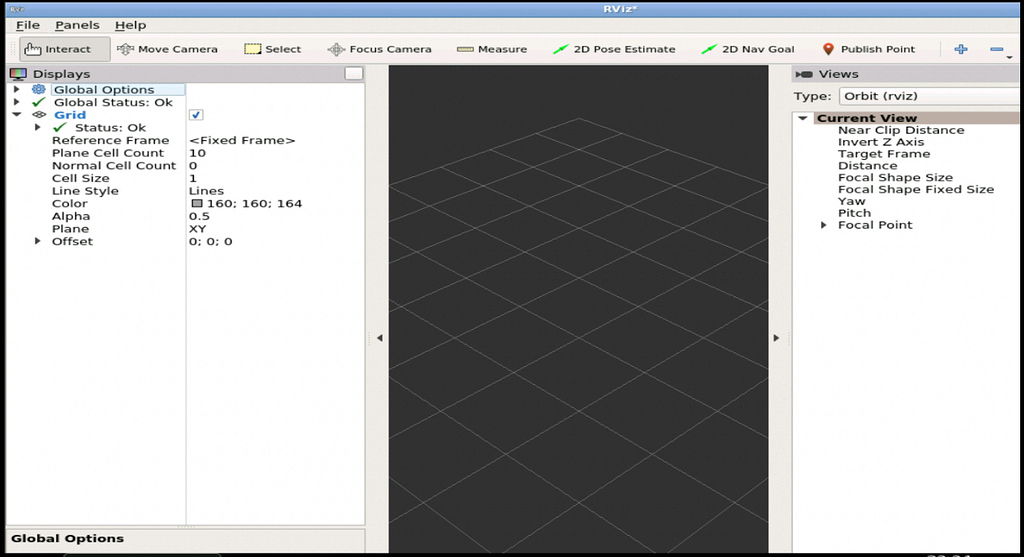1024x557 pixels.
Task: Select the Target Frame property
Action: coord(884,153)
